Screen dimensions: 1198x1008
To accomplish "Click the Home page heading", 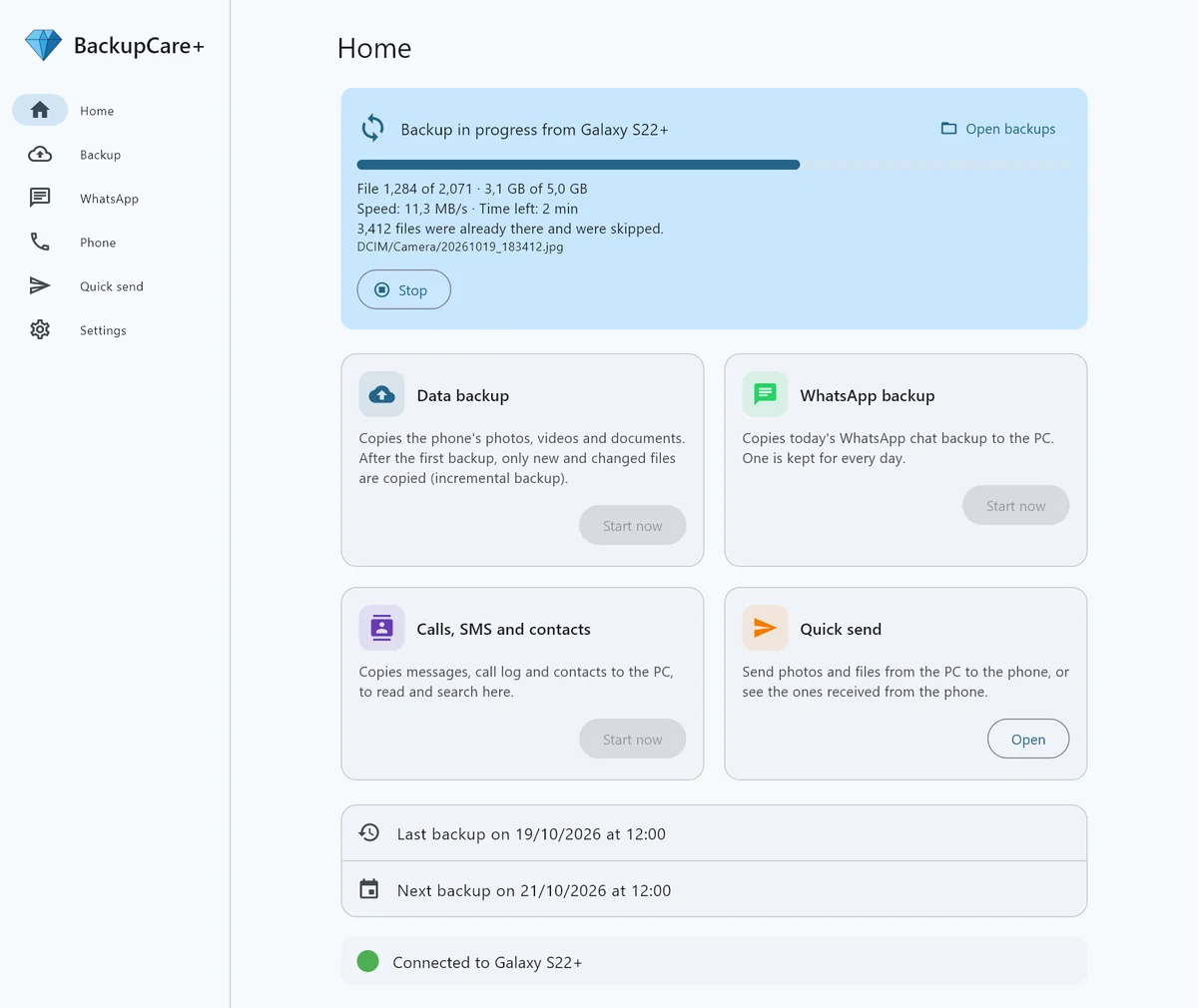I will tap(374, 48).
